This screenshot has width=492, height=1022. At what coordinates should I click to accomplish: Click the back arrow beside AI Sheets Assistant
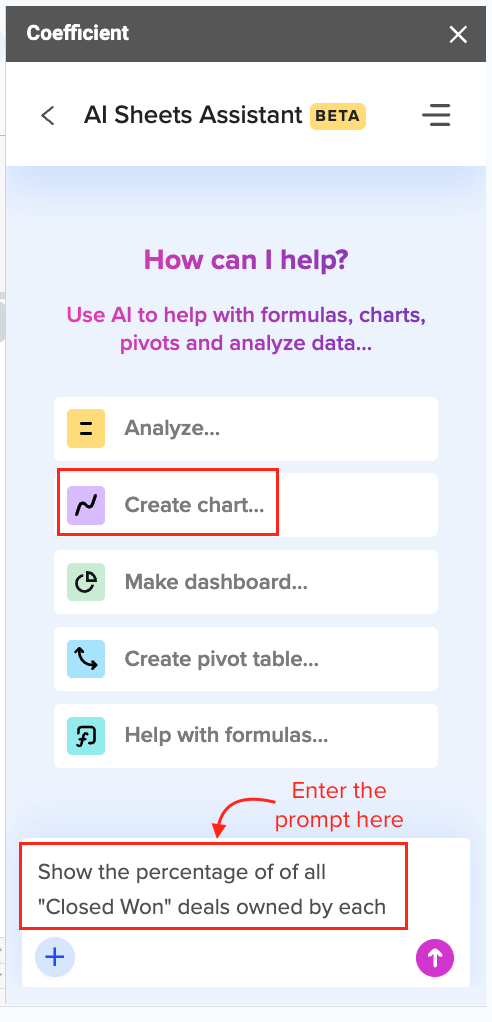click(48, 115)
